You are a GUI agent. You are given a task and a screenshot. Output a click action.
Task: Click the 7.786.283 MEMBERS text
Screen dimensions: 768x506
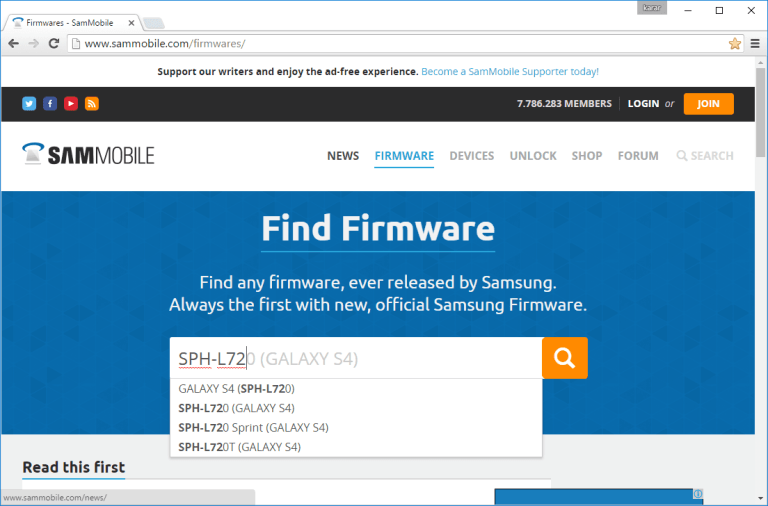pyautogui.click(x=564, y=104)
